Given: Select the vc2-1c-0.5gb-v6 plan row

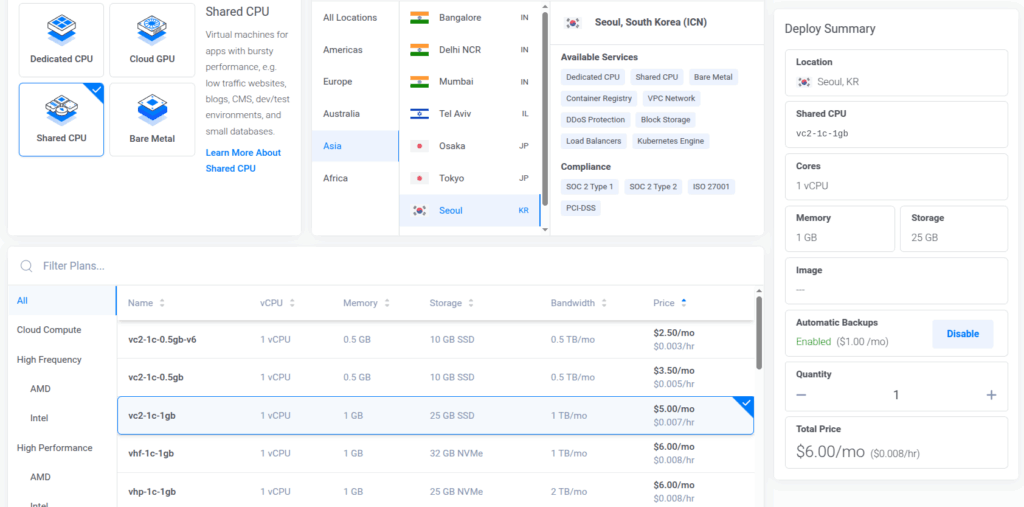Looking at the screenshot, I should [x=436, y=340].
